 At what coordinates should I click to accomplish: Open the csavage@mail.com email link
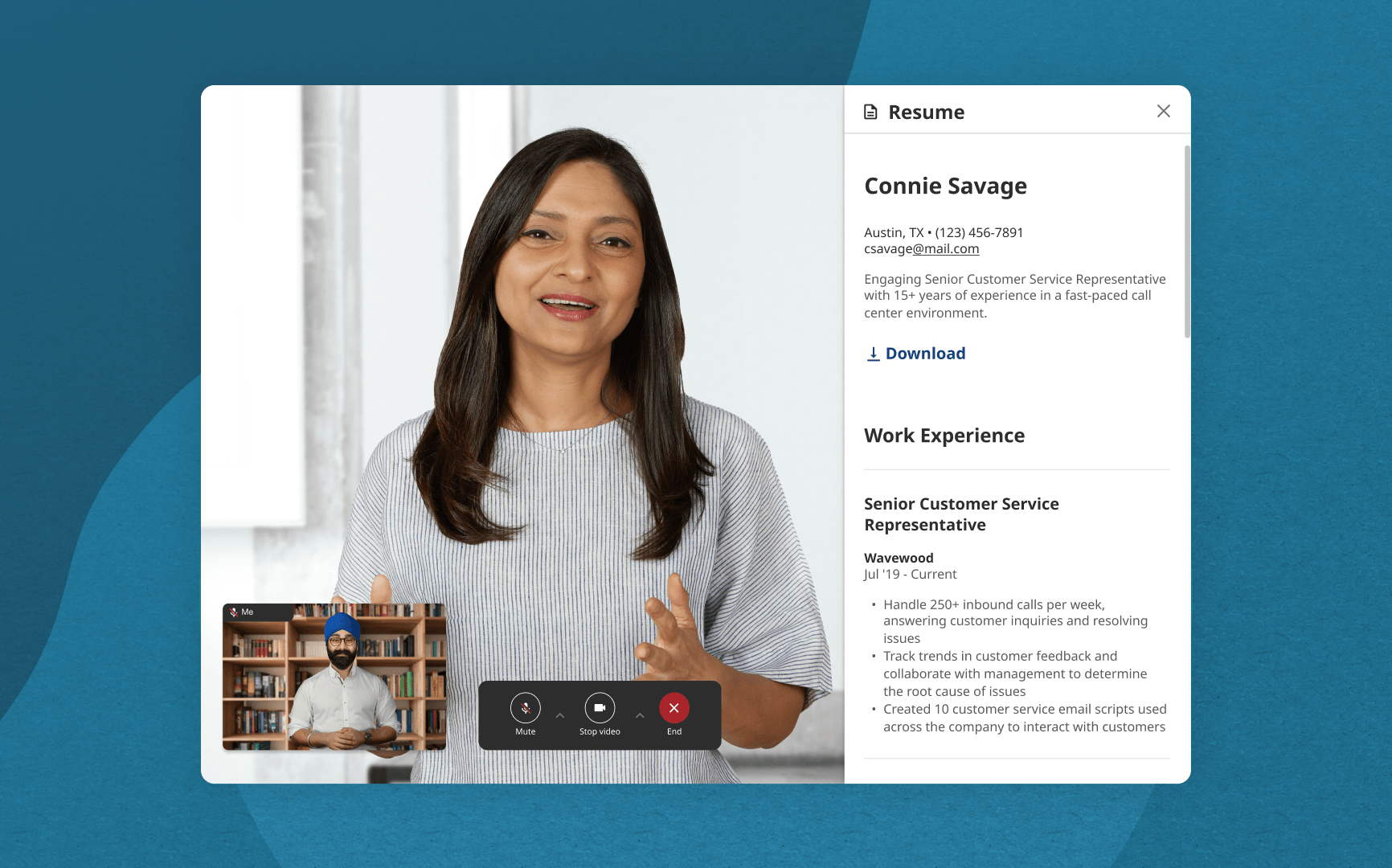(921, 249)
